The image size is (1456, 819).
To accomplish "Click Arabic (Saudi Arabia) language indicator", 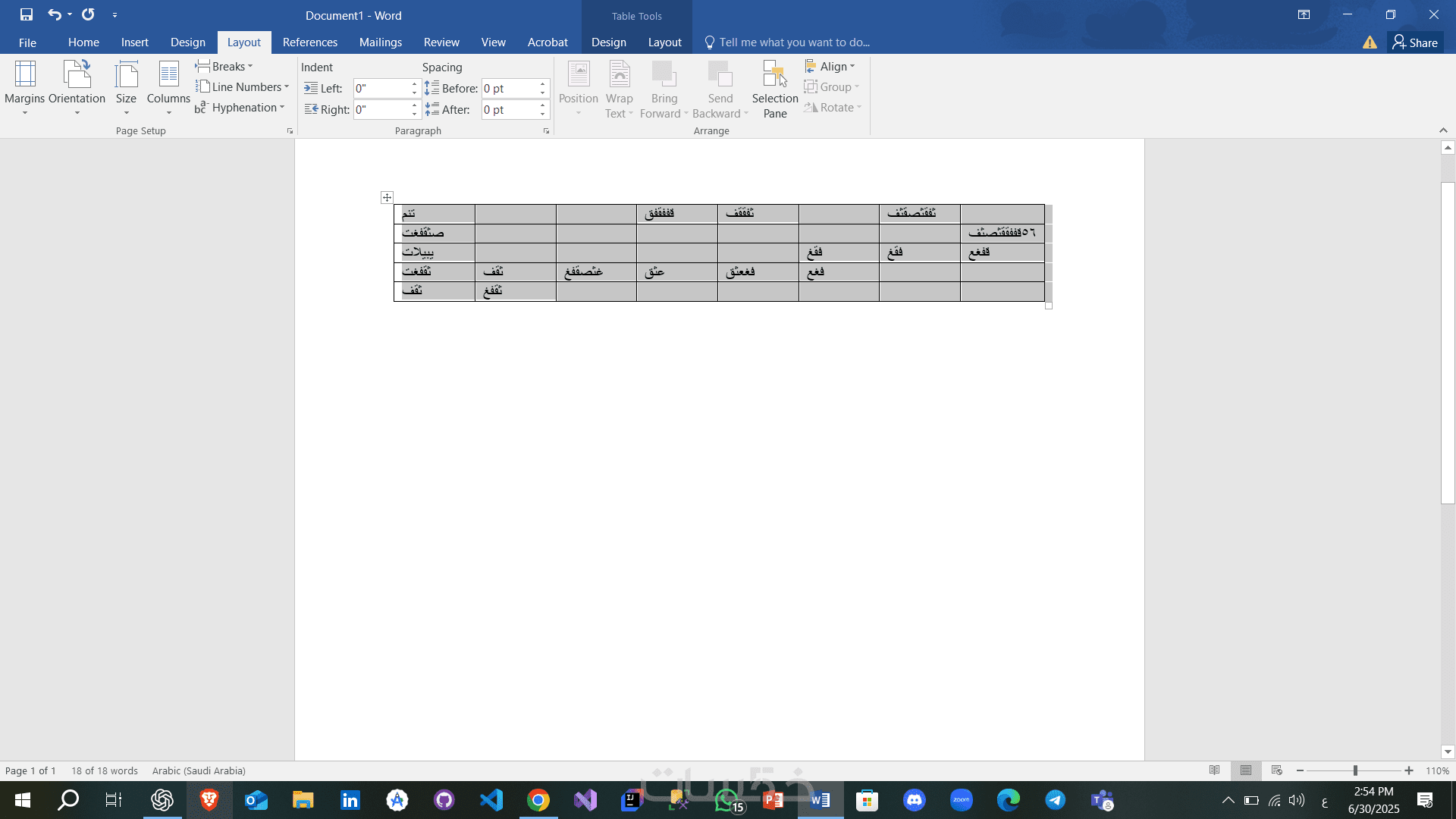I will click(199, 770).
